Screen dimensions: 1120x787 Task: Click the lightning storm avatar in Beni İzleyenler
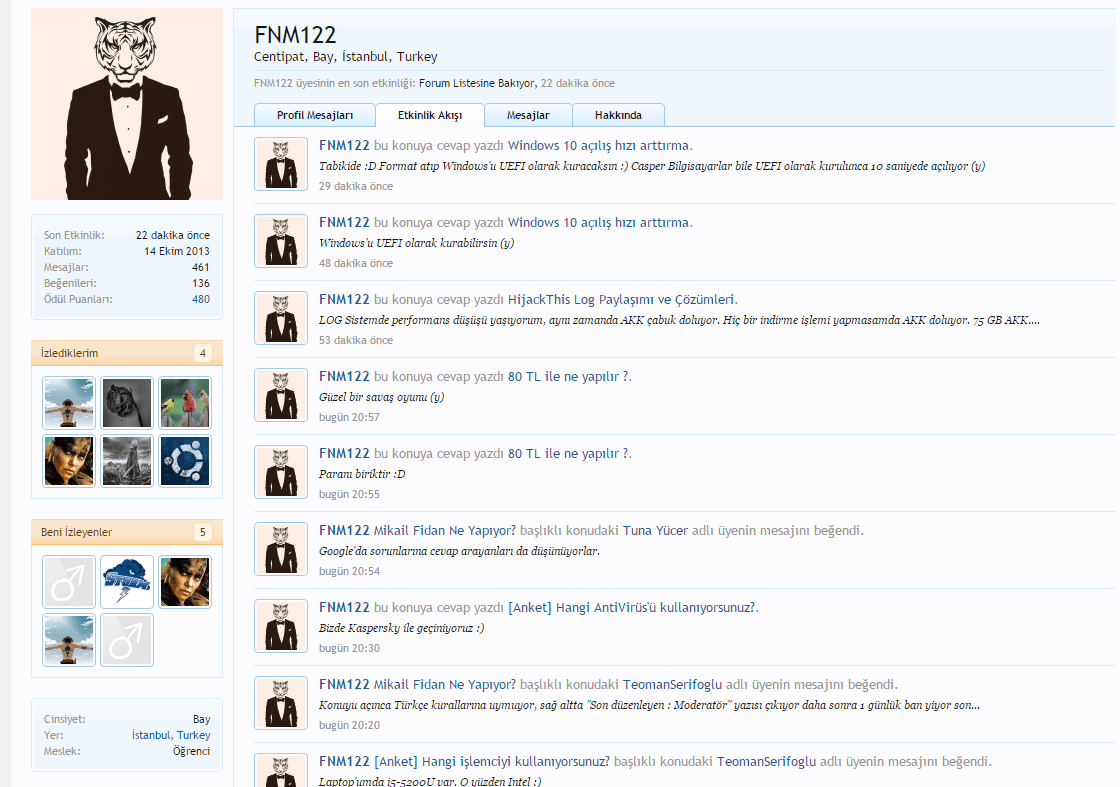(126, 581)
